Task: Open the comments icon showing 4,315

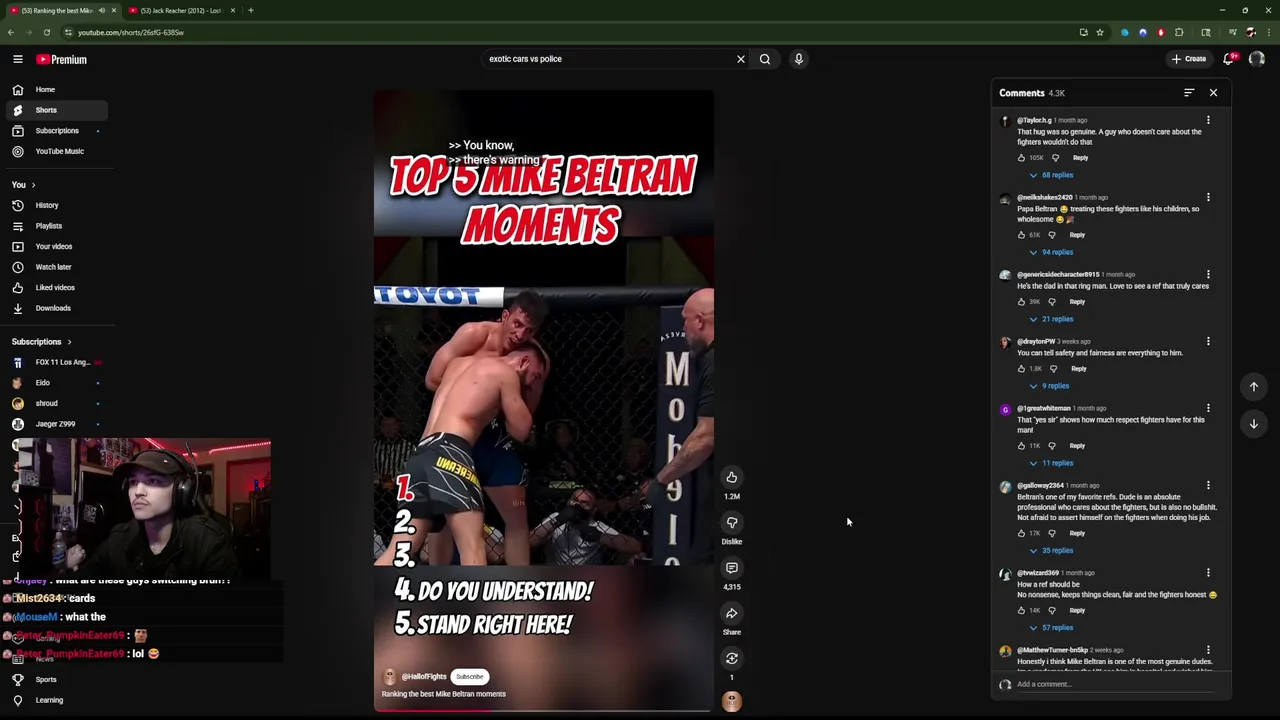Action: click(x=732, y=567)
